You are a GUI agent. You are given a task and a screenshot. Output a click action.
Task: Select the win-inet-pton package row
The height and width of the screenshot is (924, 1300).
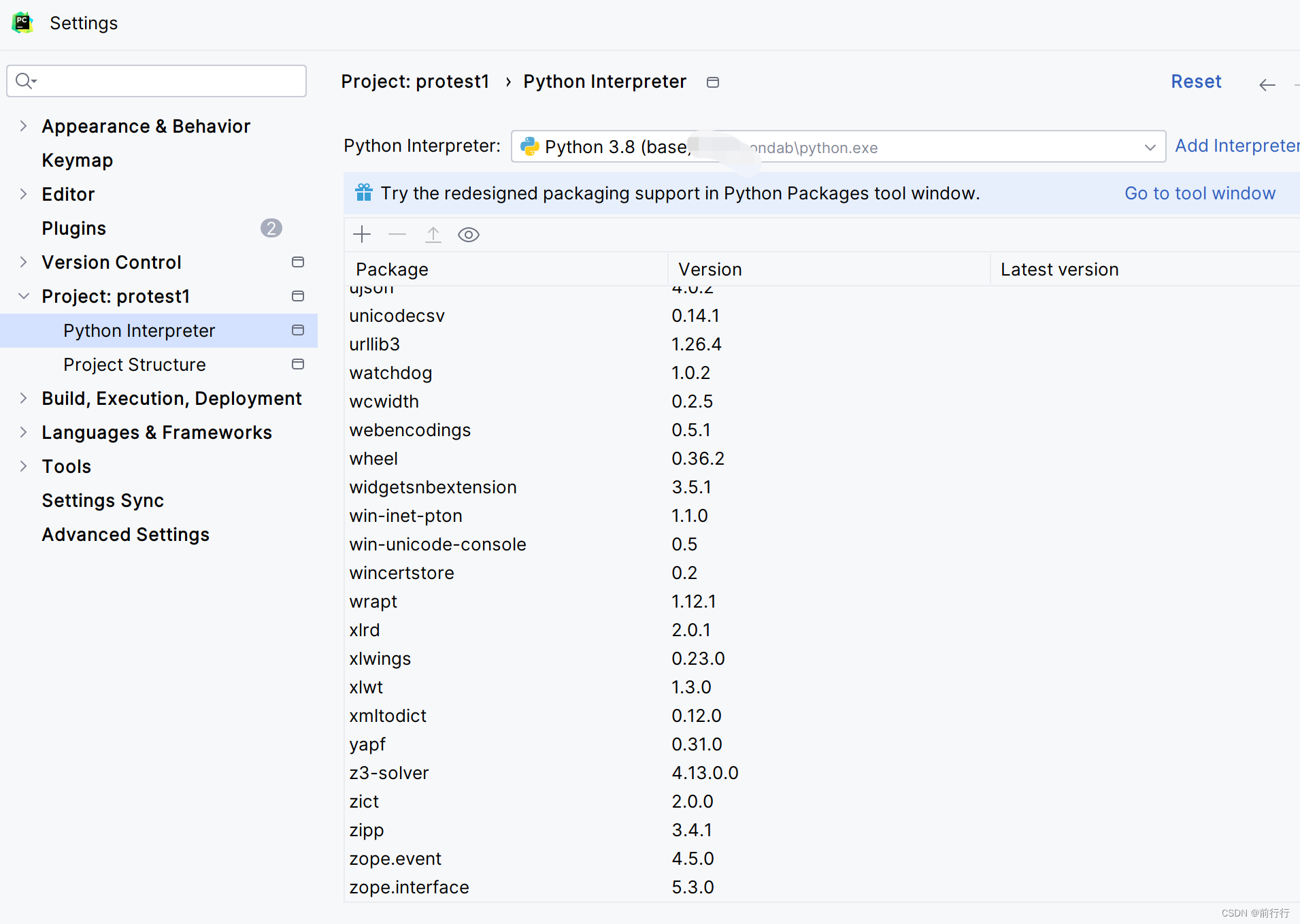coord(822,516)
